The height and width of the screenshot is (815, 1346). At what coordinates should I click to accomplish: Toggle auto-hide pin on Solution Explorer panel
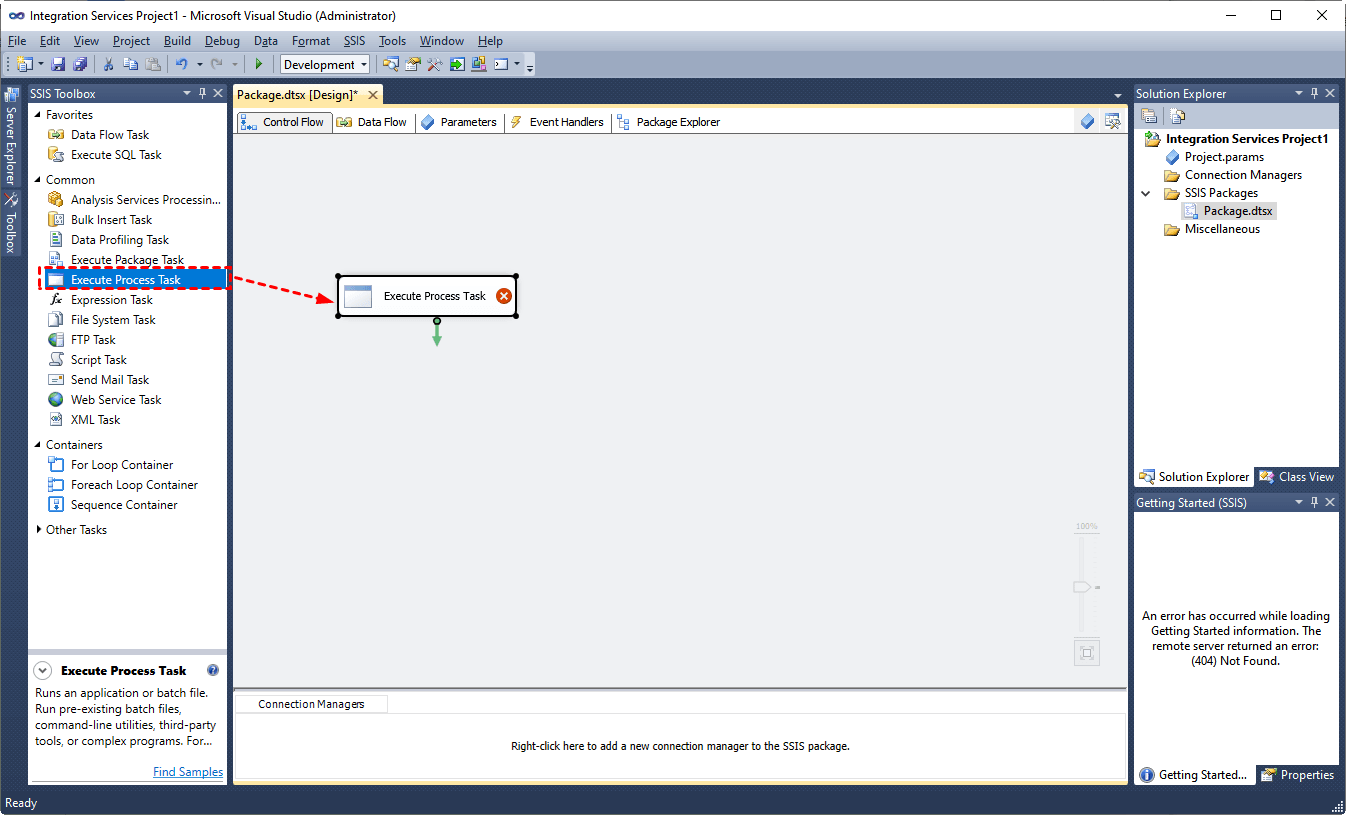(x=1314, y=93)
